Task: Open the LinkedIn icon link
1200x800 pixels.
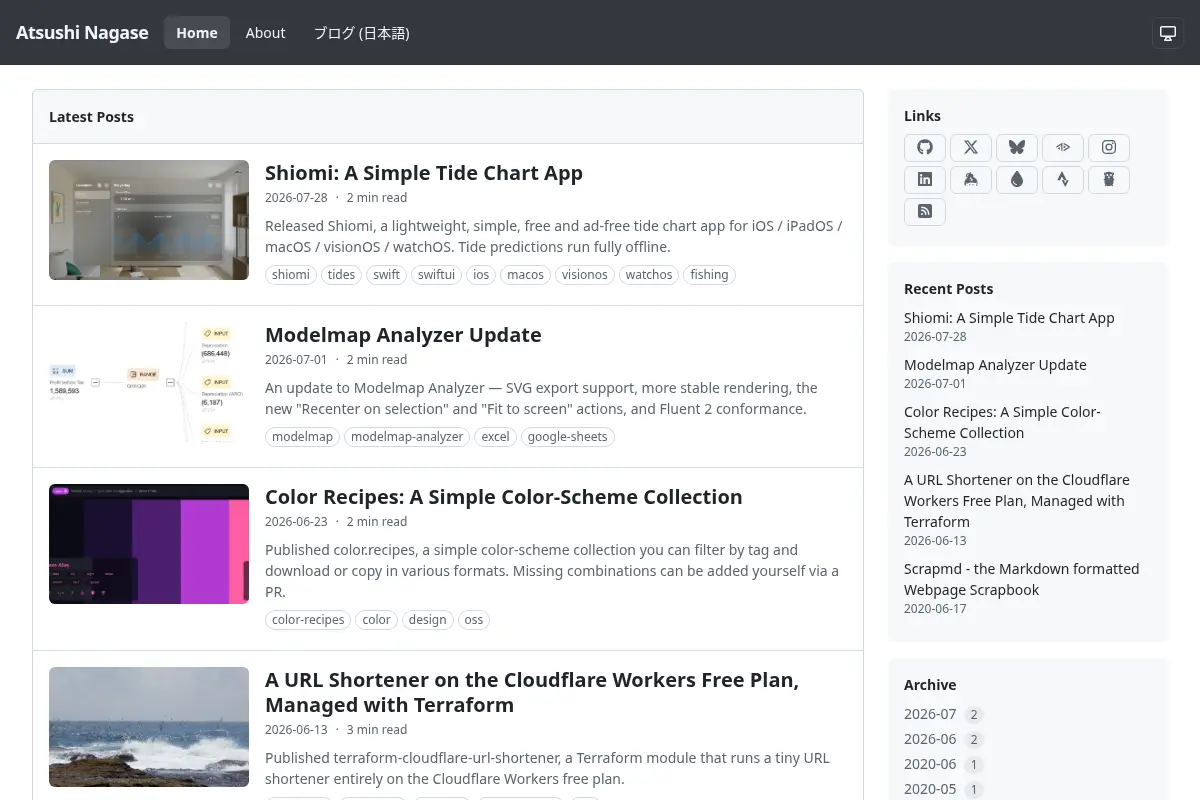Action: (x=925, y=180)
